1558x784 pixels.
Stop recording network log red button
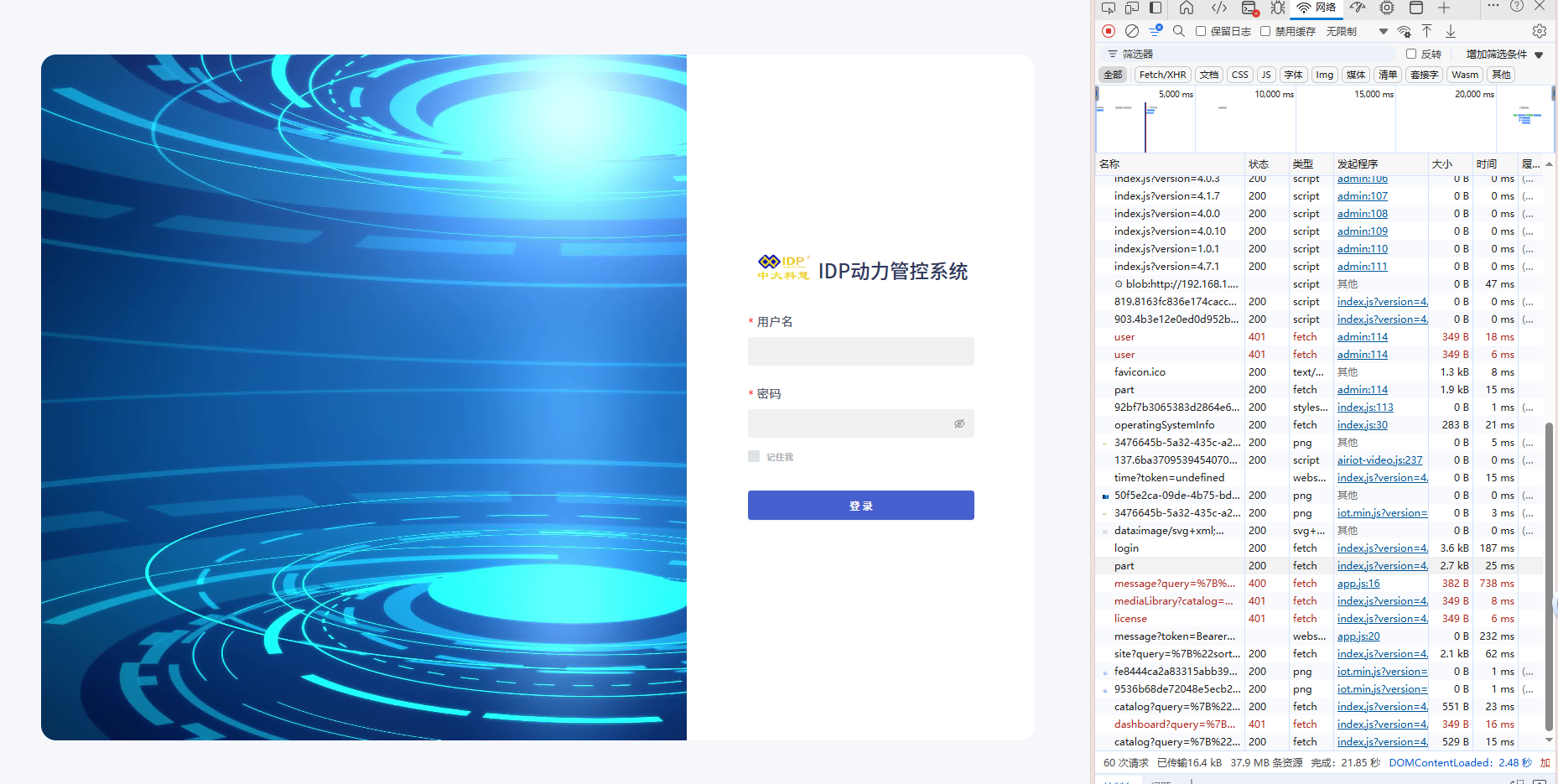[x=1109, y=31]
